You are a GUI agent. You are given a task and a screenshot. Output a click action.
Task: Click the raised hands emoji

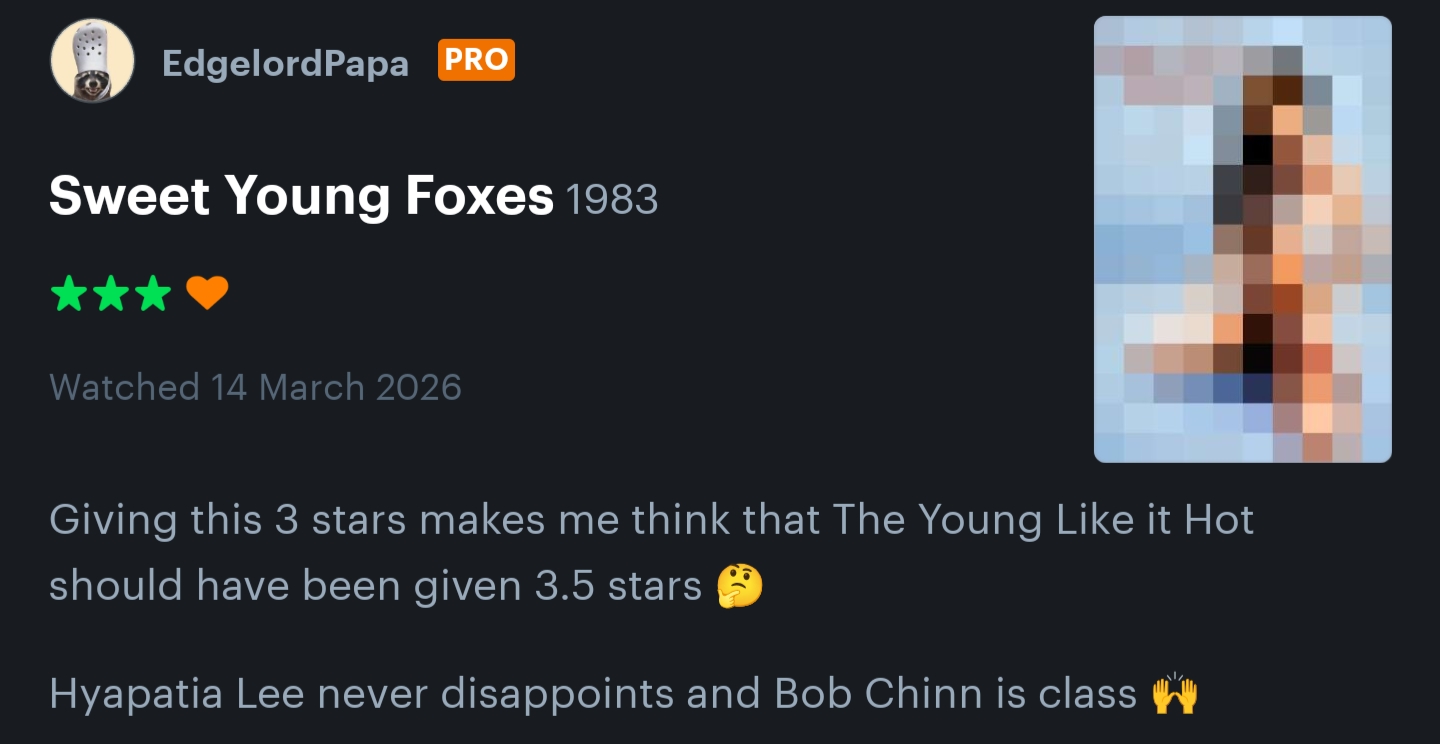(x=1175, y=693)
